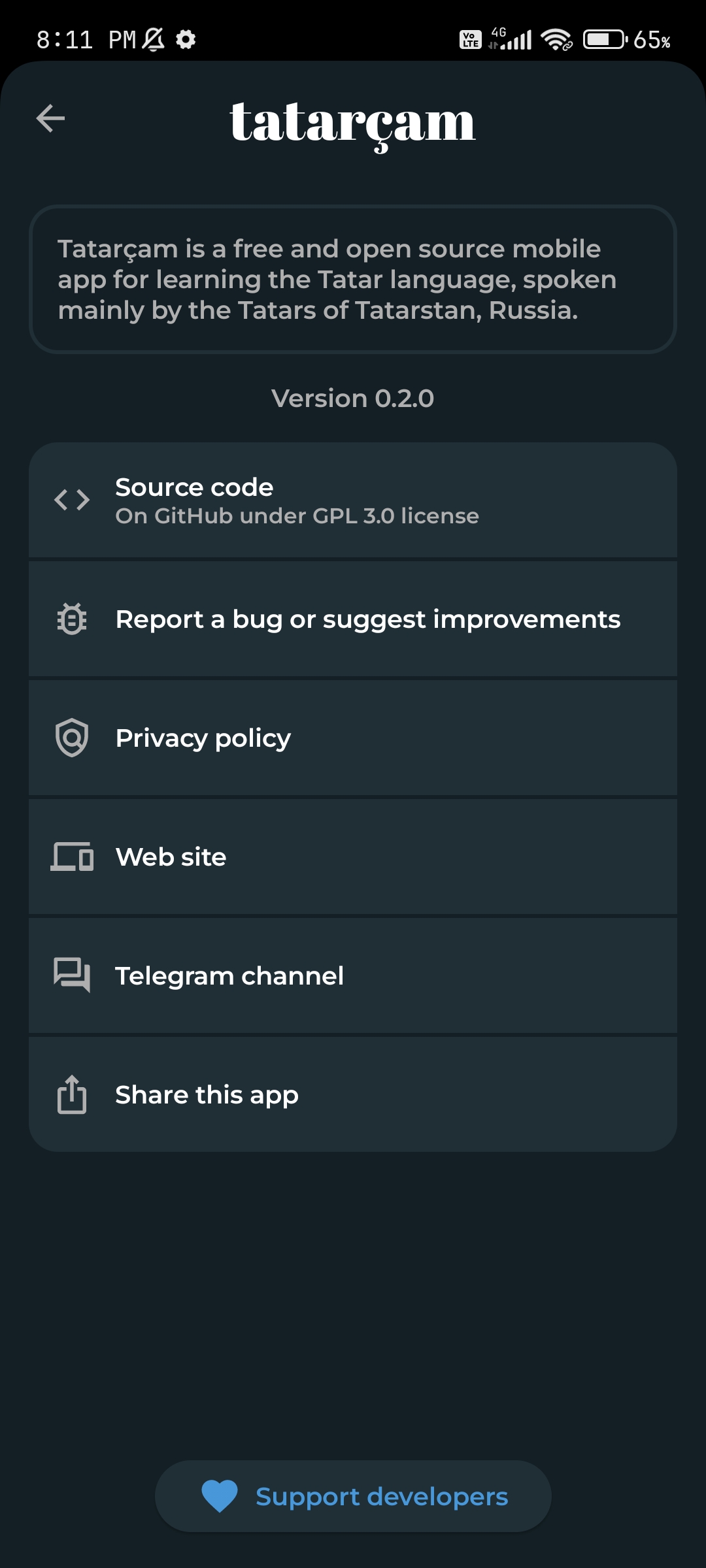Choose Share this app
Screen dimensions: 706x1568
pyautogui.click(x=353, y=1095)
